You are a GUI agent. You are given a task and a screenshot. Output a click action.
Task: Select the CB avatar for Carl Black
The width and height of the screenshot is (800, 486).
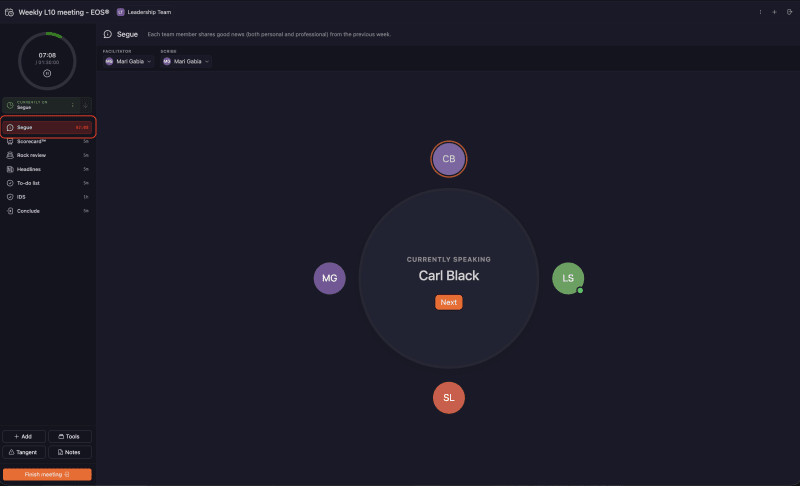(448, 159)
